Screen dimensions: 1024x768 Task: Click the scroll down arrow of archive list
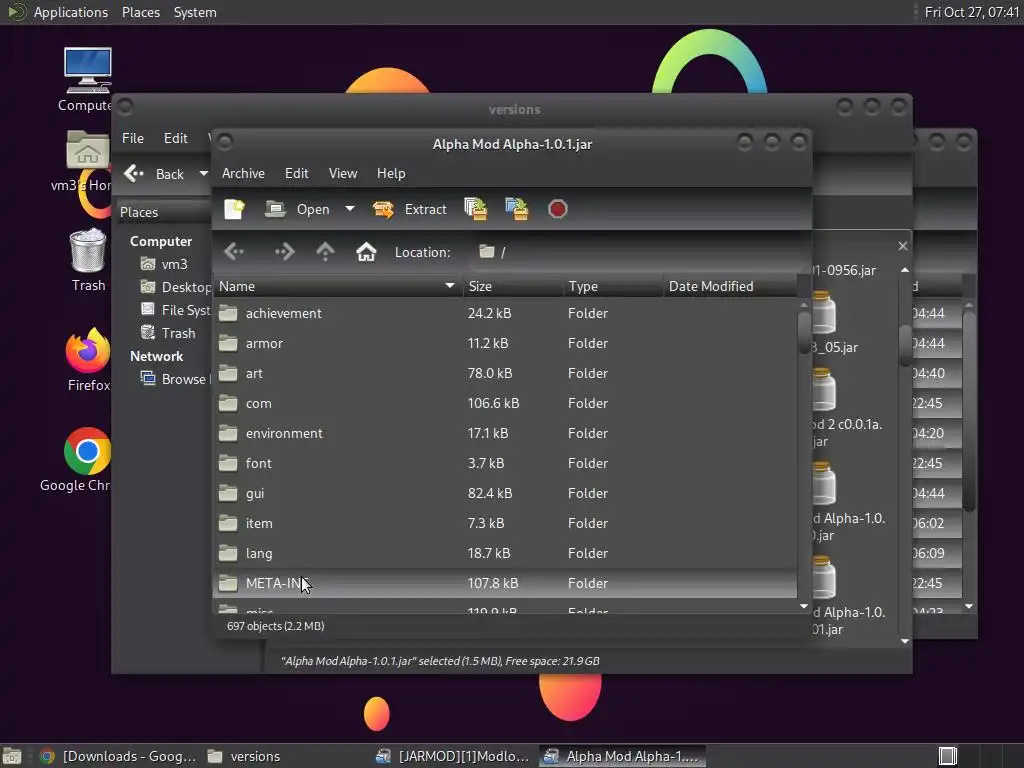pos(804,606)
